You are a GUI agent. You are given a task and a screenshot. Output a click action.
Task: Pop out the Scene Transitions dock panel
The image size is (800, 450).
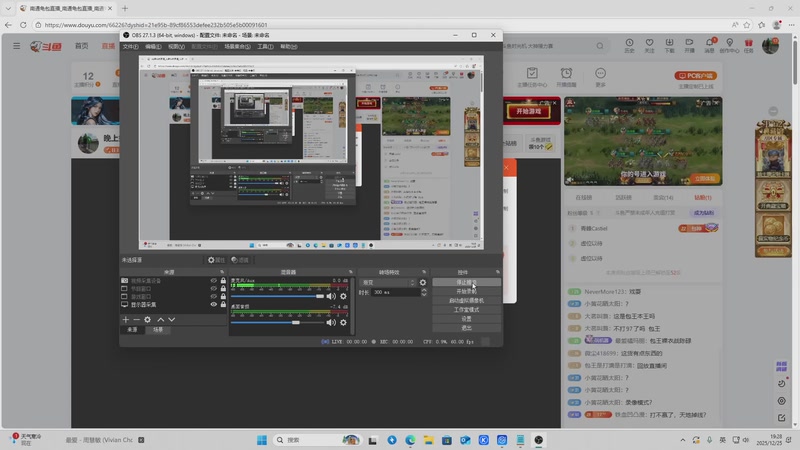[x=424, y=272]
